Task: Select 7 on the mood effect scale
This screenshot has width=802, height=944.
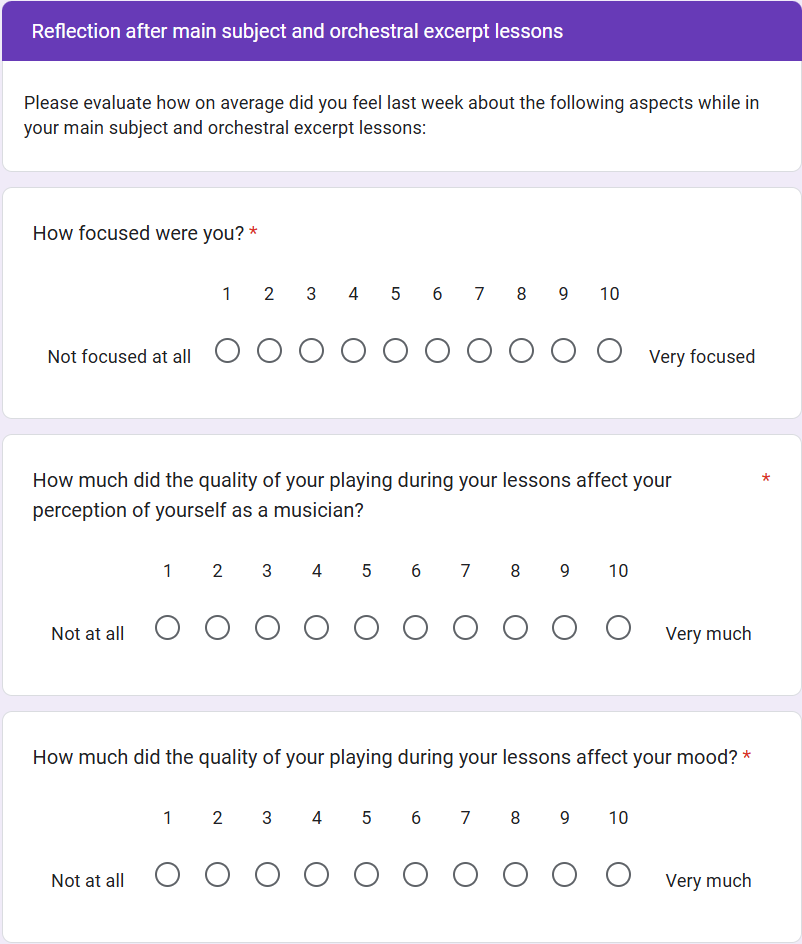Action: point(465,875)
